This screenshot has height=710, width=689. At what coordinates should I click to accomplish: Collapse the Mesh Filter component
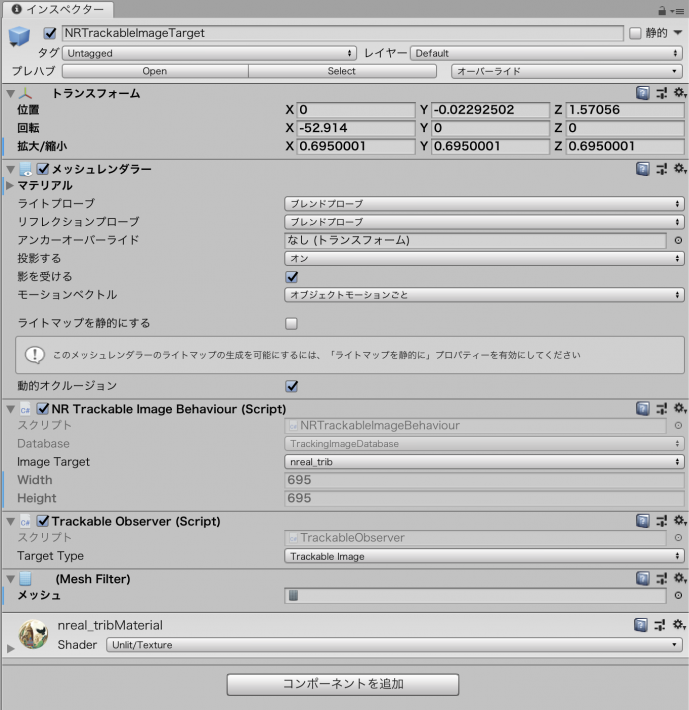click(x=10, y=579)
